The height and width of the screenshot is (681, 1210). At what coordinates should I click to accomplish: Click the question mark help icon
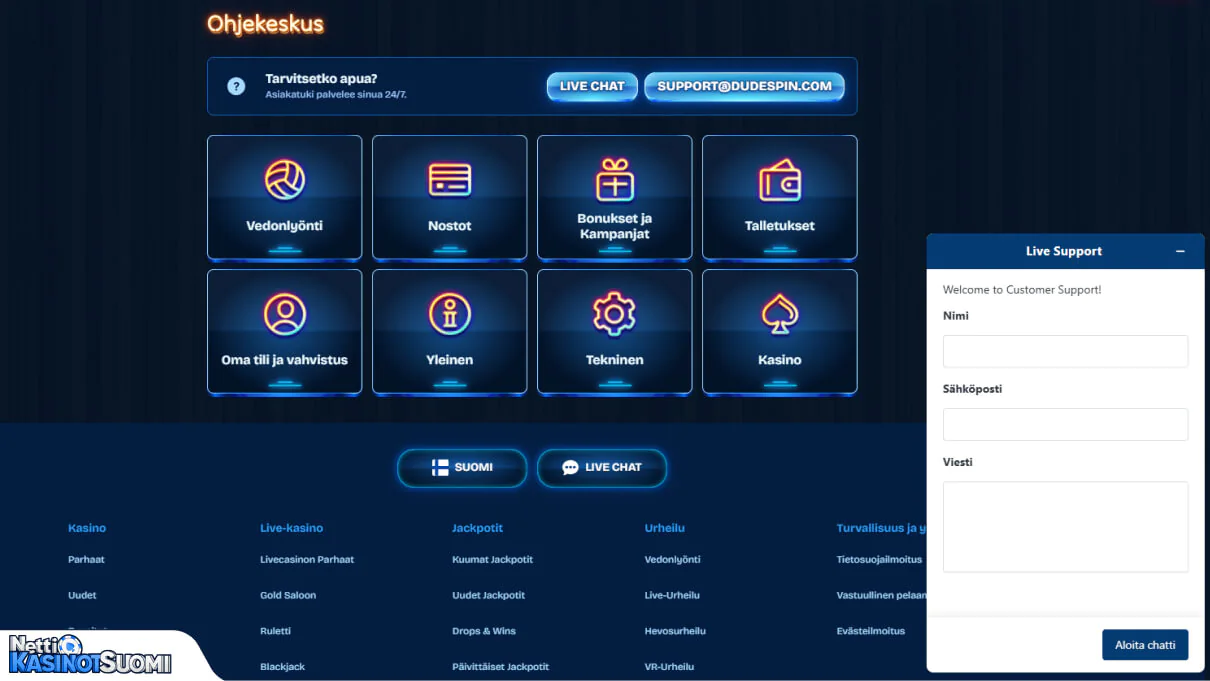pyautogui.click(x=236, y=87)
